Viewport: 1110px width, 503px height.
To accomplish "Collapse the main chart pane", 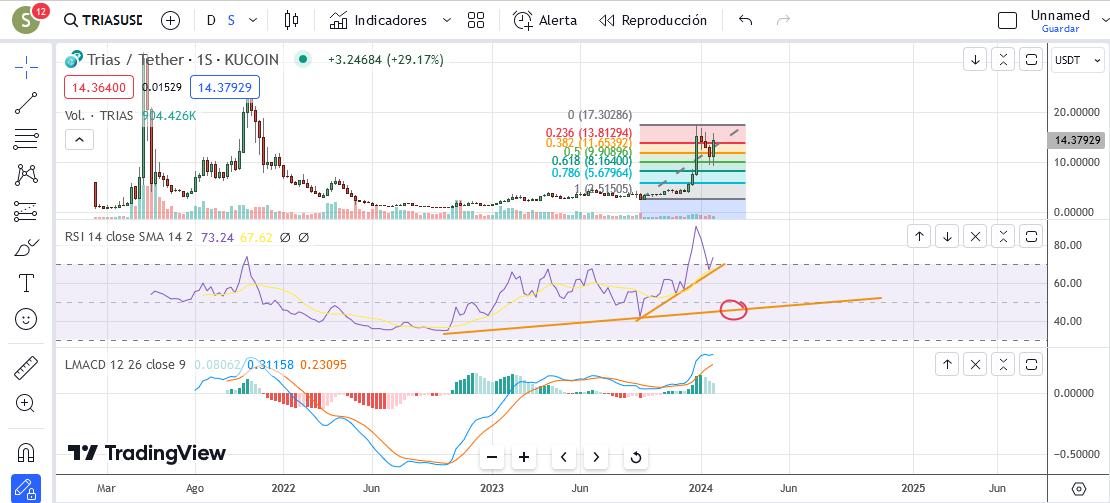I will (x=1003, y=60).
